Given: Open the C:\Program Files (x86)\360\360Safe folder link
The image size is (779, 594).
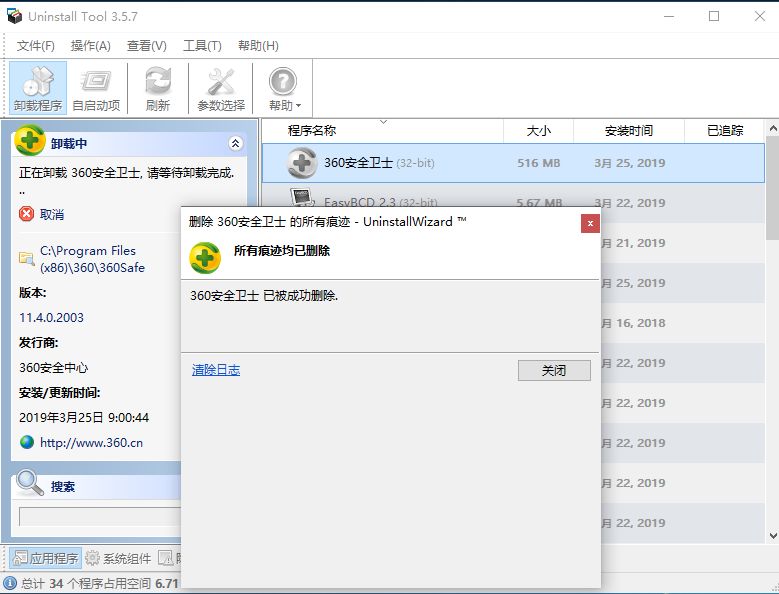Looking at the screenshot, I should [92, 259].
